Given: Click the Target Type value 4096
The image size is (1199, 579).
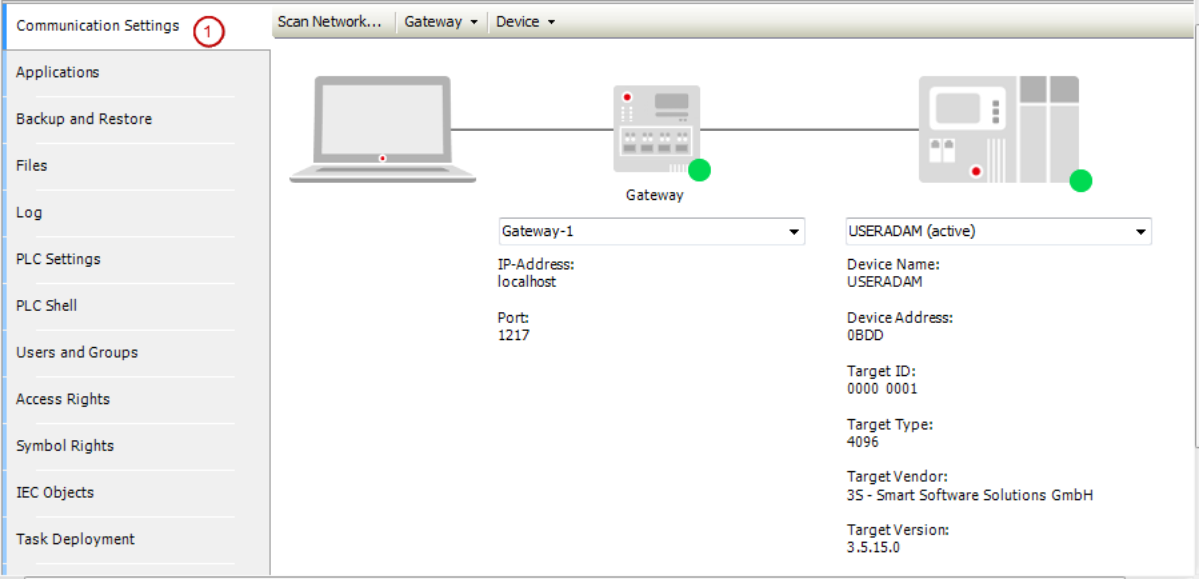Looking at the screenshot, I should [863, 442].
